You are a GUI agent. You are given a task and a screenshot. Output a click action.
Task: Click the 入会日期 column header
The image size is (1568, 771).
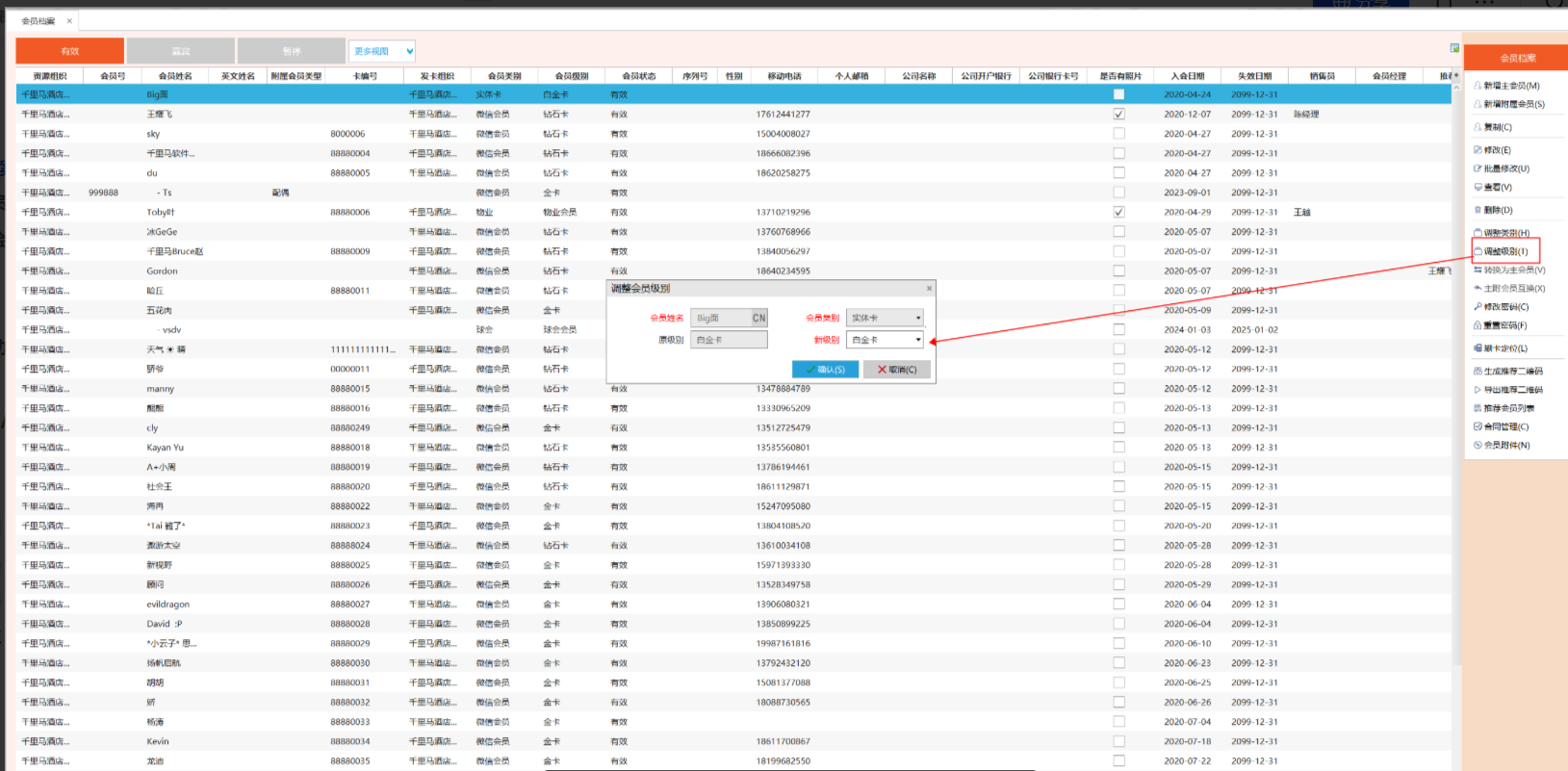pos(1187,76)
